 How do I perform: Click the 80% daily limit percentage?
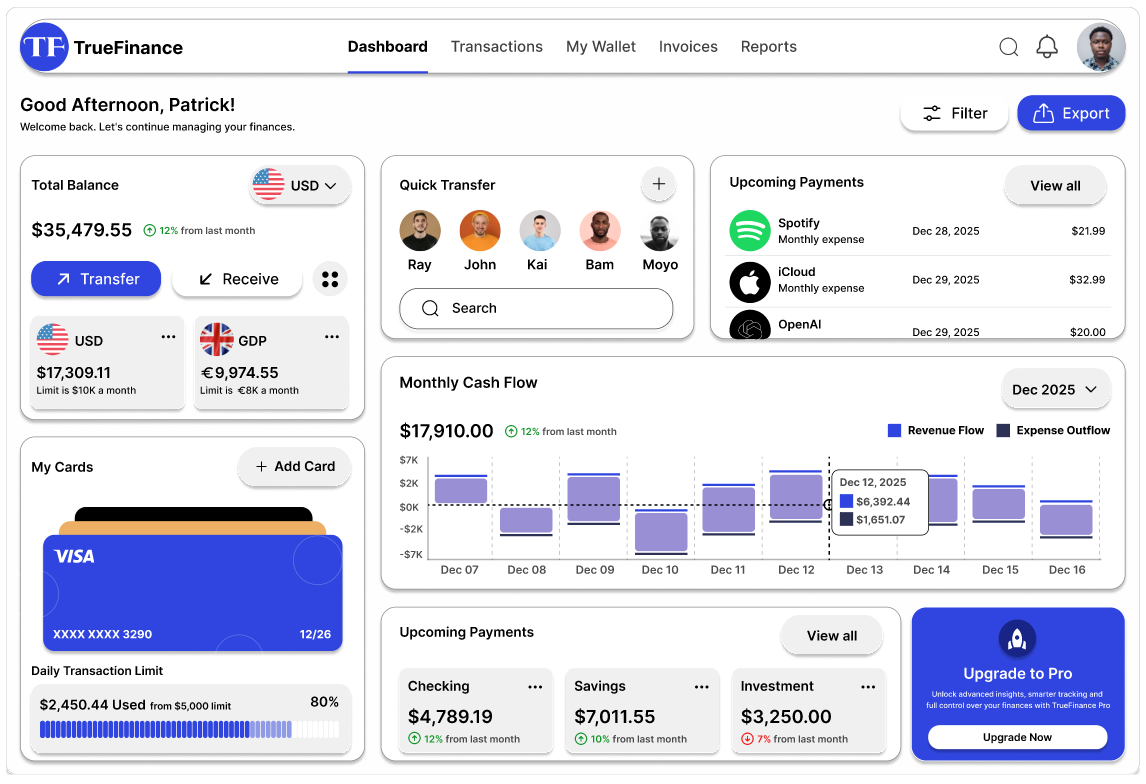coord(325,702)
